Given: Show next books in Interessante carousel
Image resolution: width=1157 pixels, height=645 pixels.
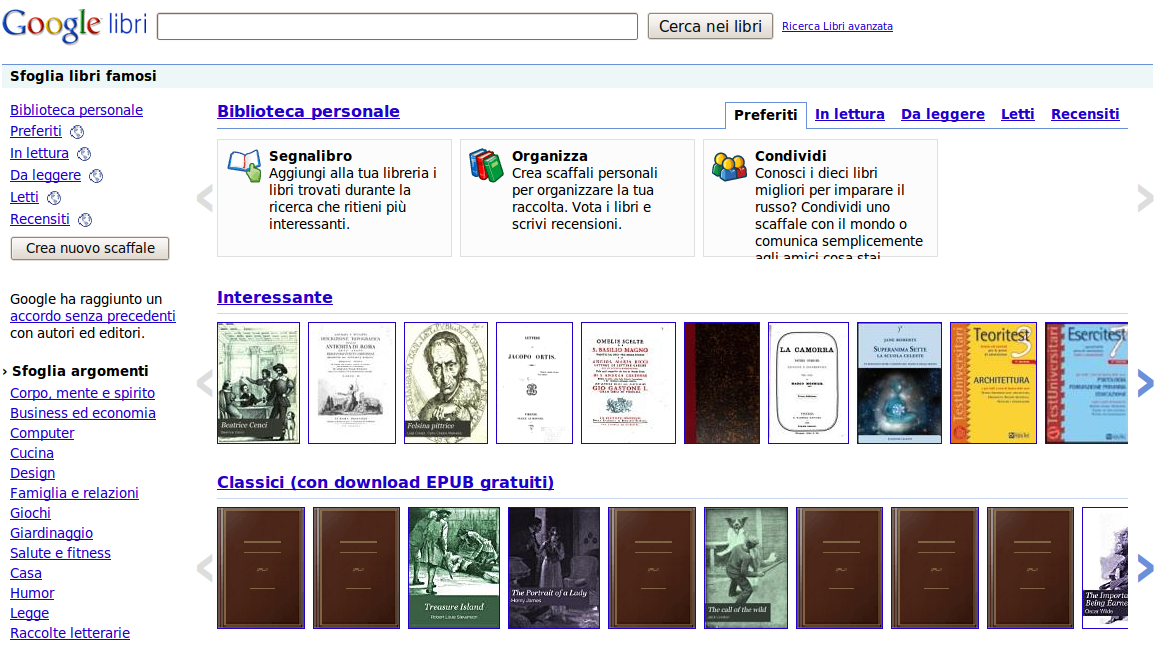Looking at the screenshot, I should click(x=1144, y=383).
